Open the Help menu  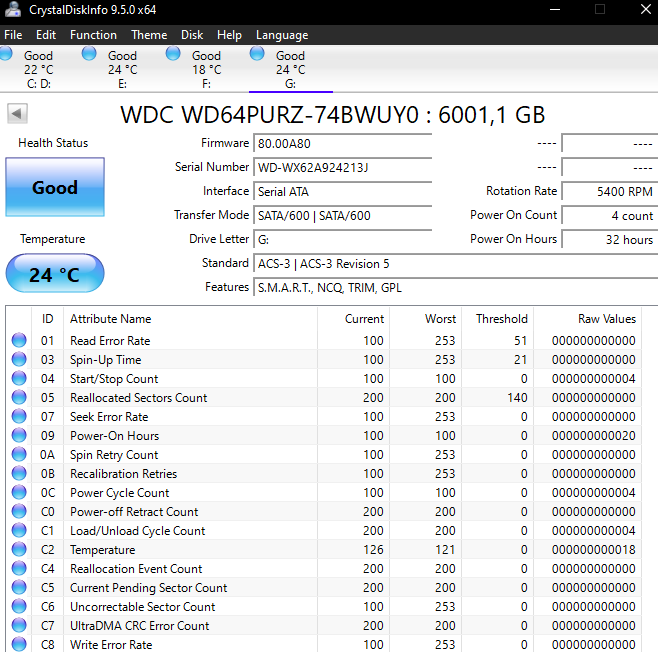[x=229, y=35]
